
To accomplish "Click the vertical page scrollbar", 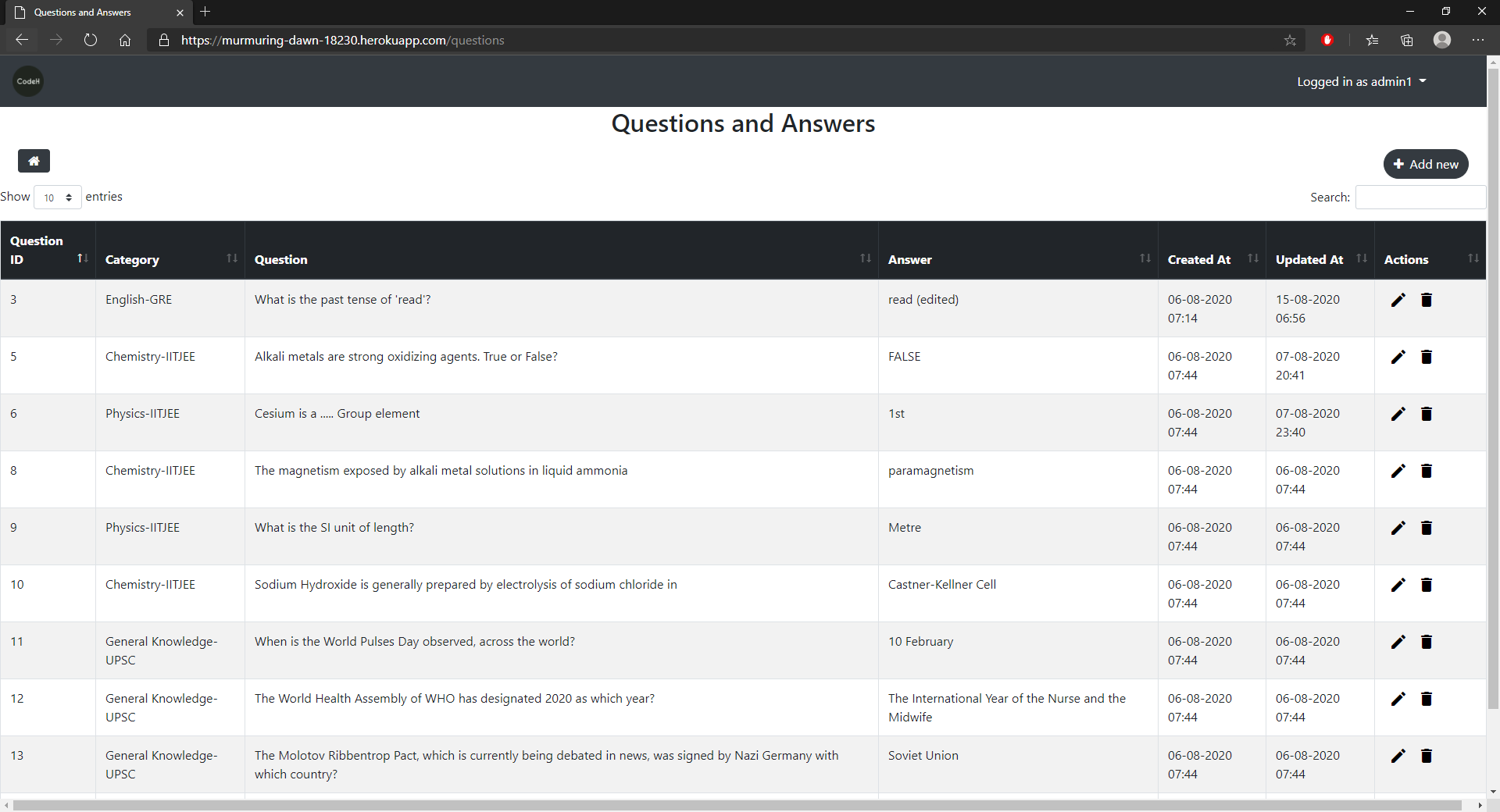I will (1493, 390).
